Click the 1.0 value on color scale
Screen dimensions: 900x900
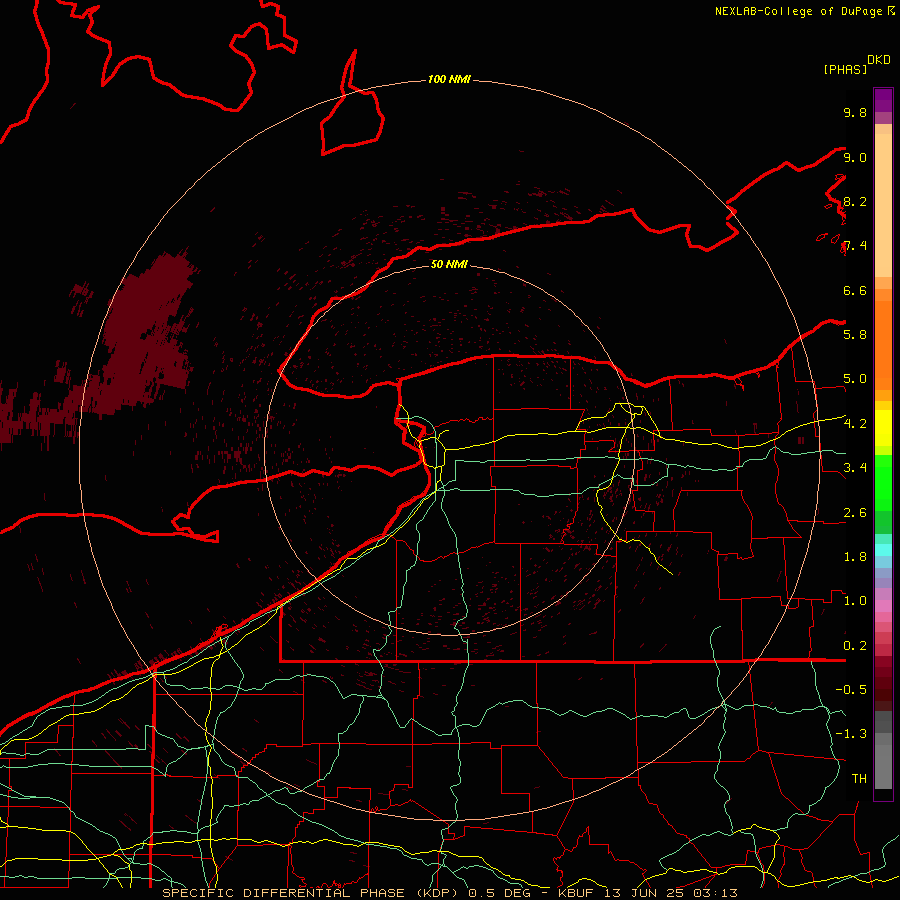[x=855, y=601]
